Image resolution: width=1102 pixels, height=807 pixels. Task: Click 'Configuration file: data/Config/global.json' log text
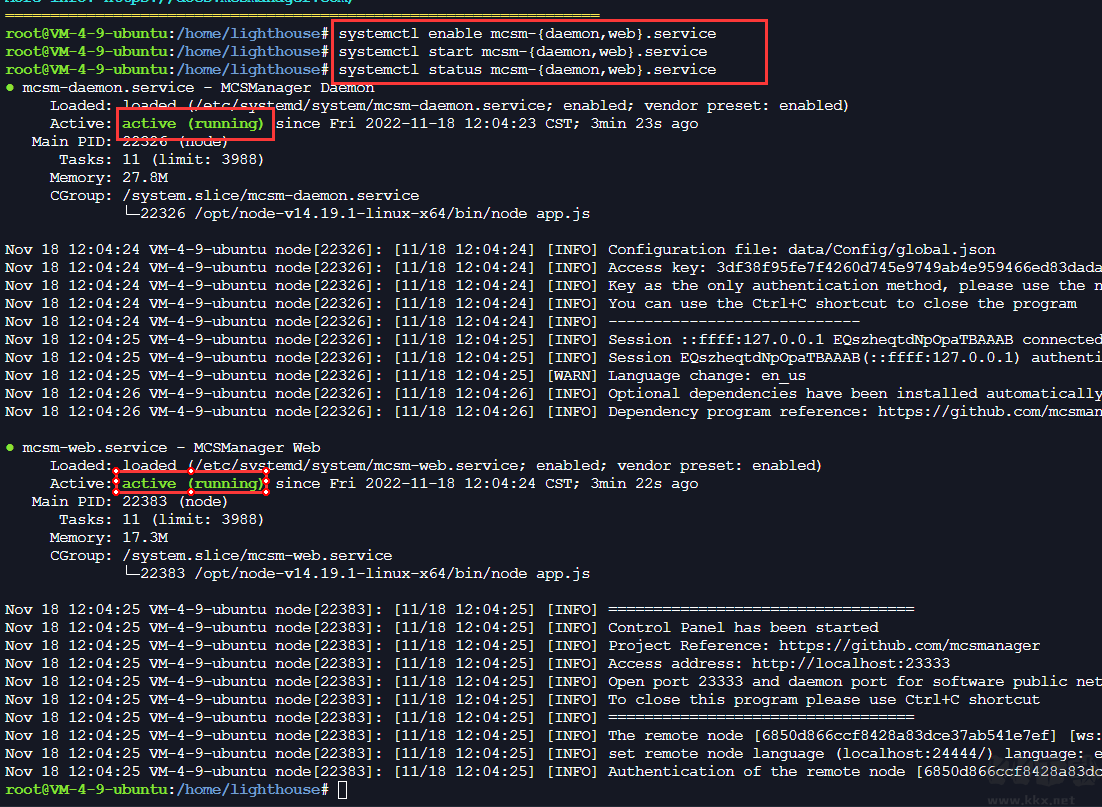pos(801,250)
